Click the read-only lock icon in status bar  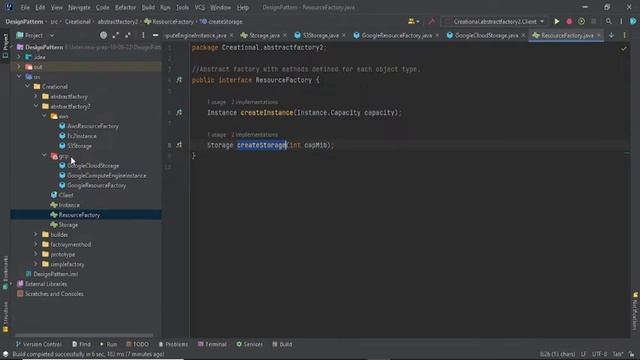pos(631,354)
